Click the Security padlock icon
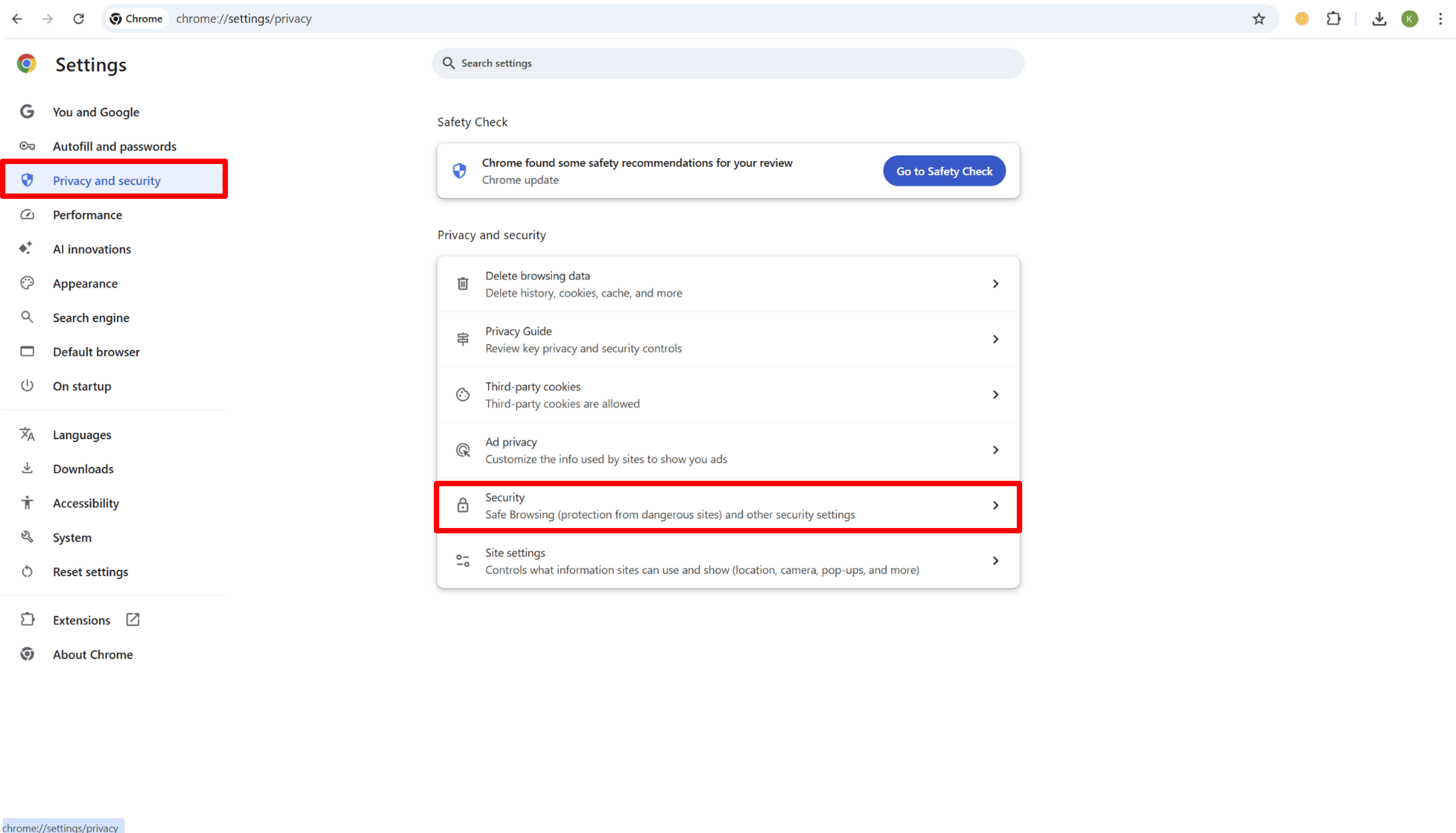The image size is (1456, 833). pyautogui.click(x=462, y=505)
